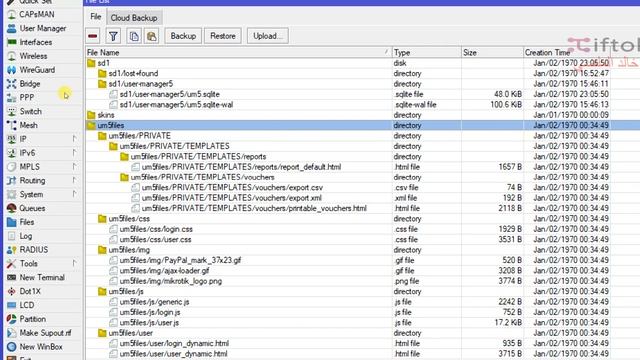Open the Wireless section
Screen dimensions: 640x360
click(x=33, y=56)
